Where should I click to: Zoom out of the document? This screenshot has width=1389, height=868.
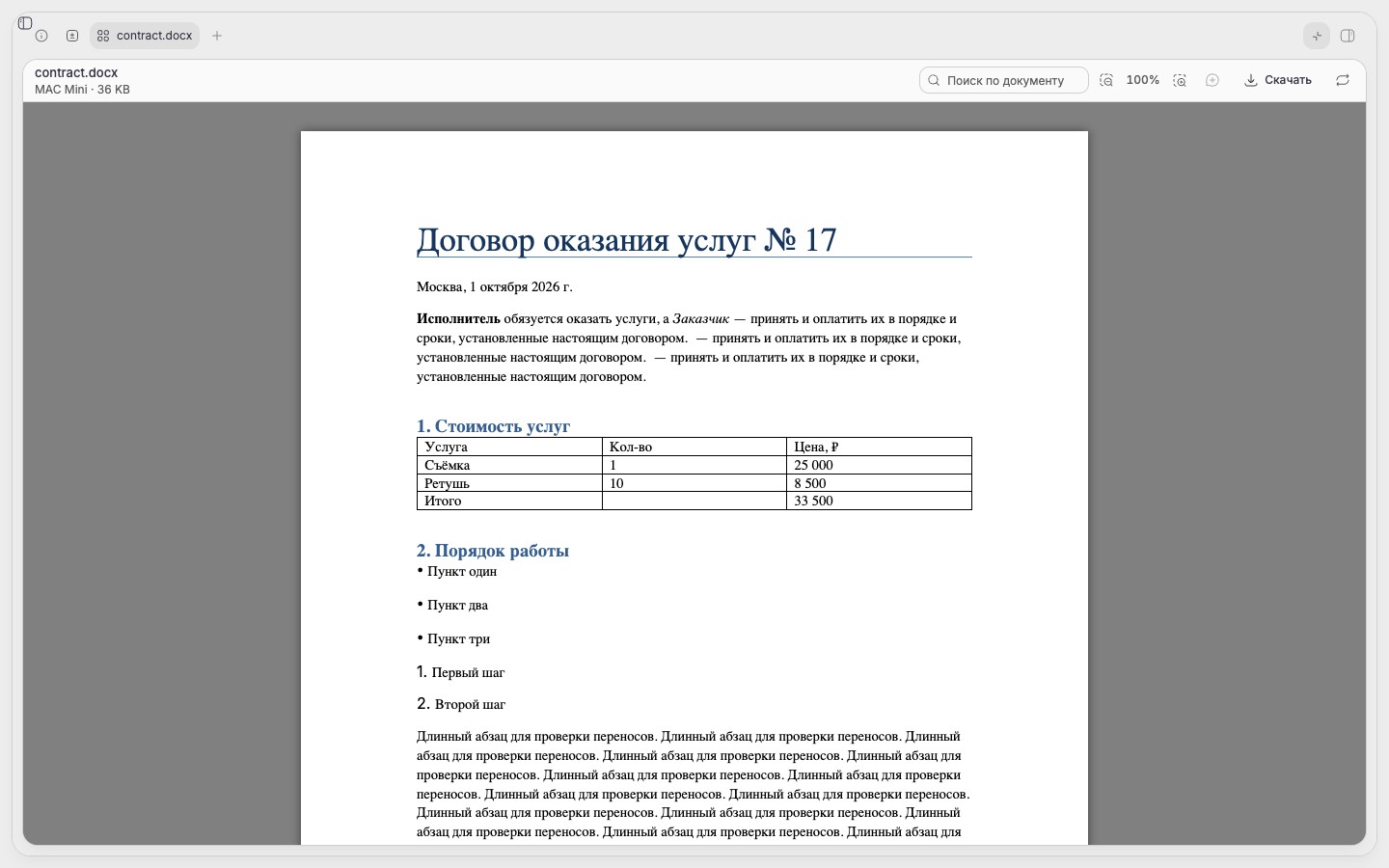(x=1106, y=80)
